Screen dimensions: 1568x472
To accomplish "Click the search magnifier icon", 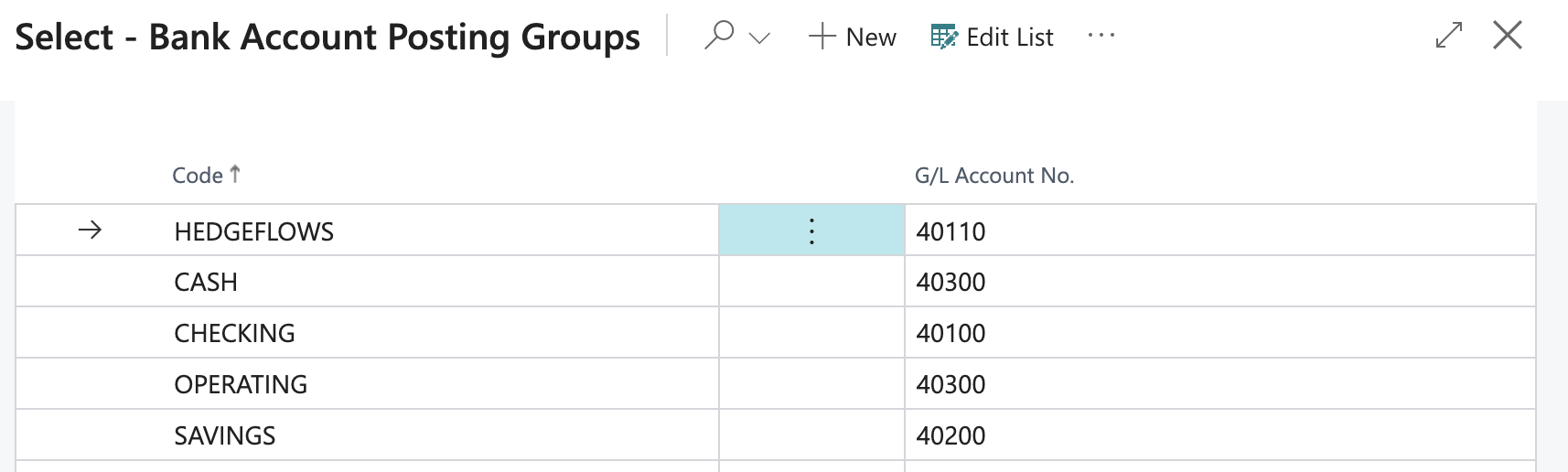I will pyautogui.click(x=719, y=36).
